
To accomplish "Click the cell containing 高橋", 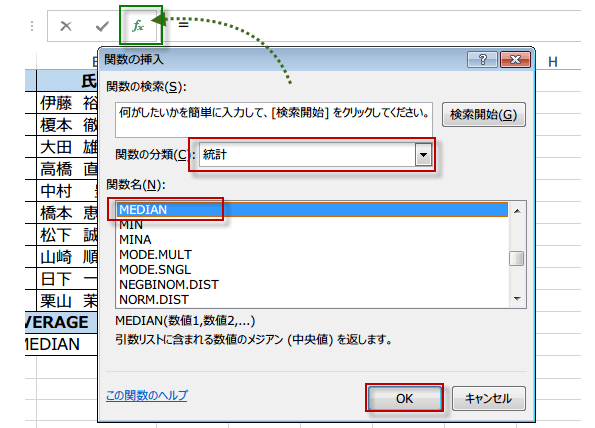I will [67, 169].
